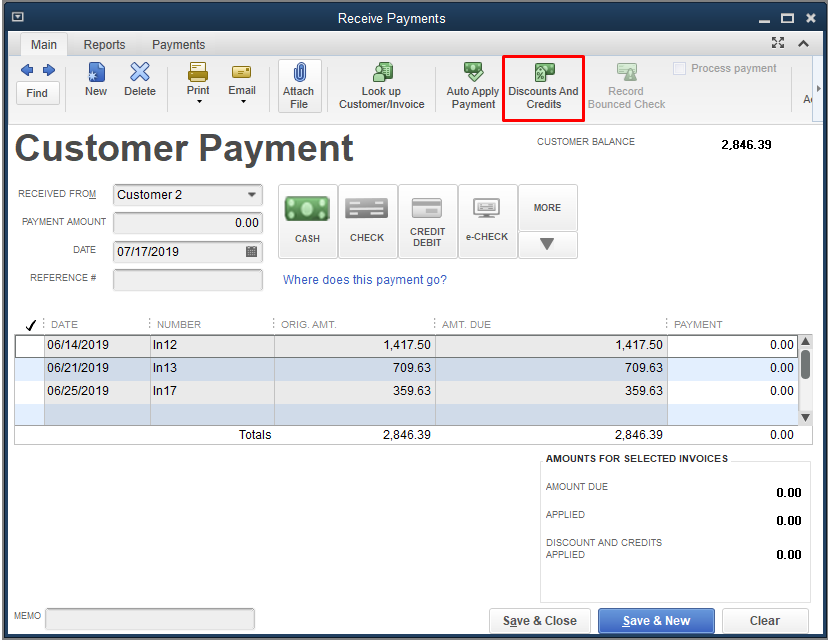Open Look up Customer/Invoice
The image size is (830, 641).
pyautogui.click(x=382, y=86)
